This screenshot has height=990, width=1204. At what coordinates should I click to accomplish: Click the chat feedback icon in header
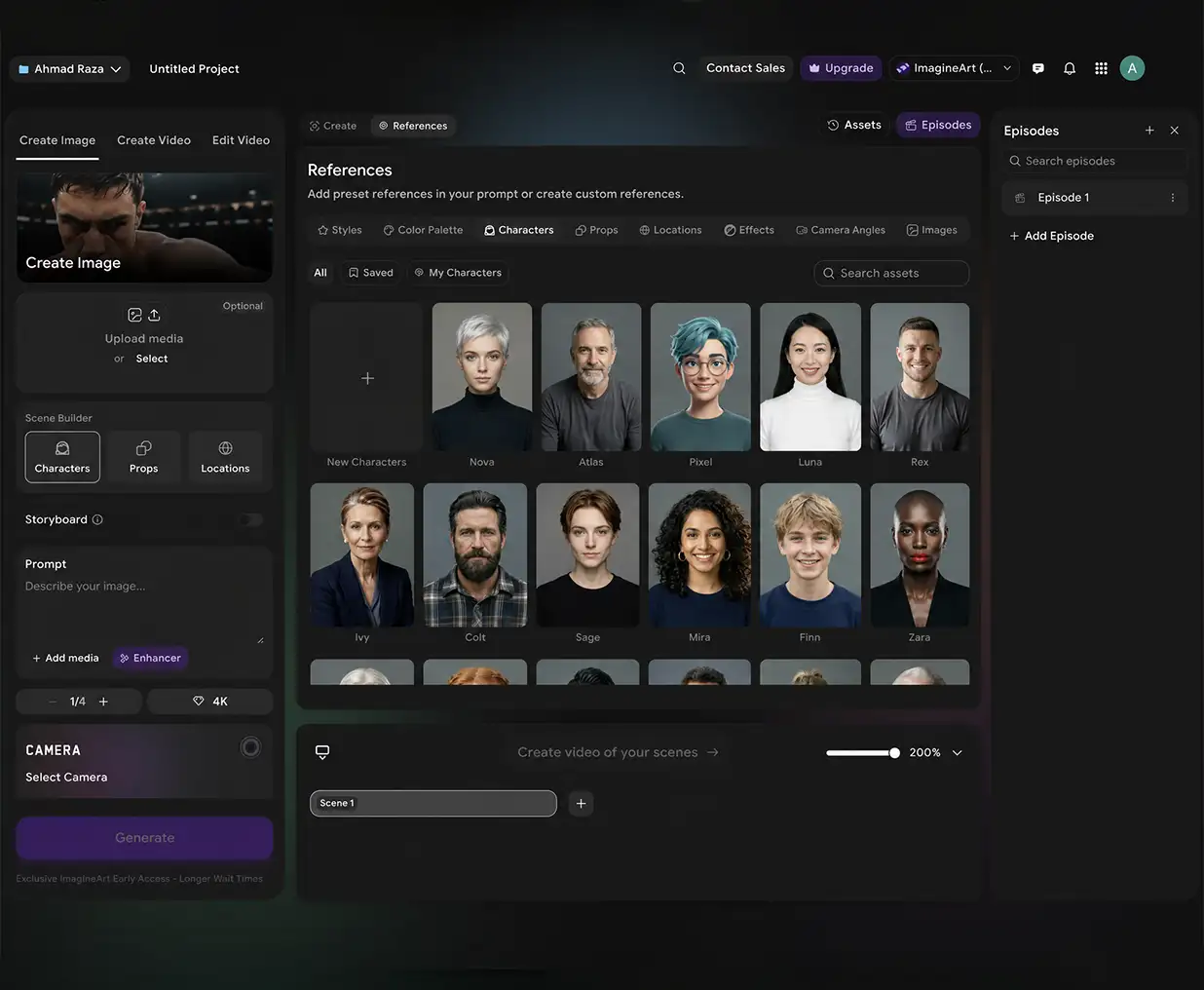[1038, 68]
